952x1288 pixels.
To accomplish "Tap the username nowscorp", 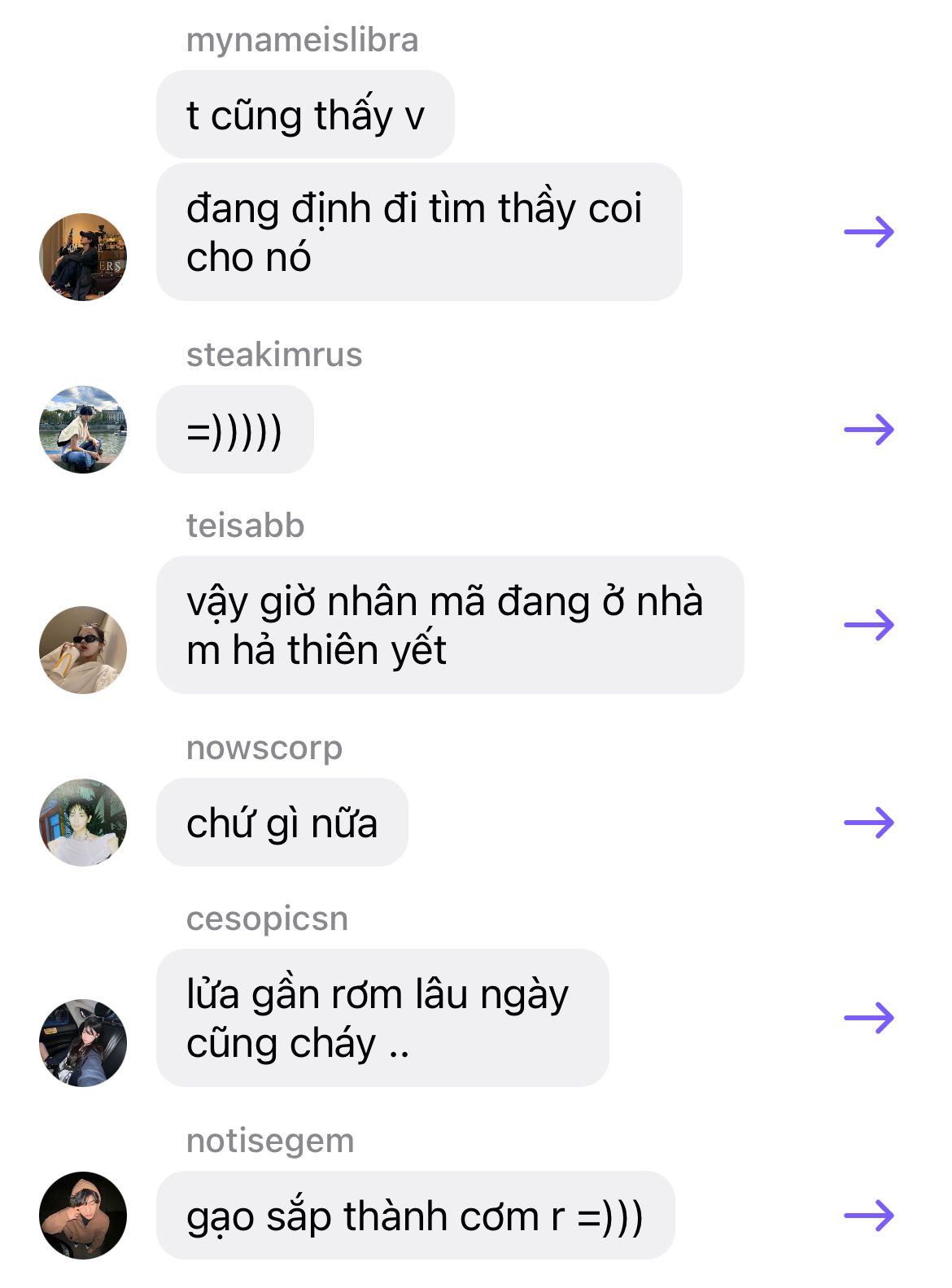I will click(x=264, y=749).
